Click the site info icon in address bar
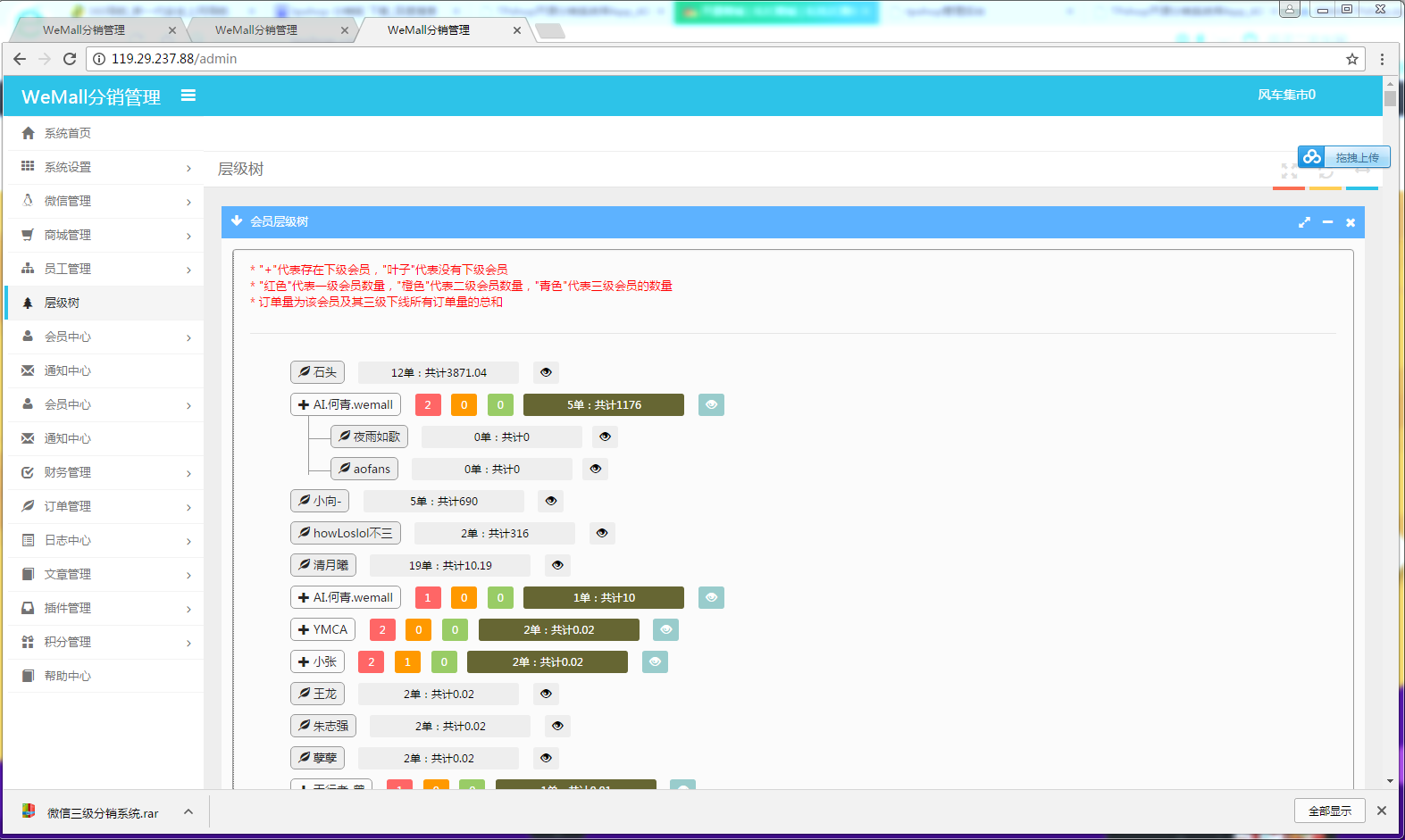Viewport: 1405px width, 840px height. tap(99, 59)
